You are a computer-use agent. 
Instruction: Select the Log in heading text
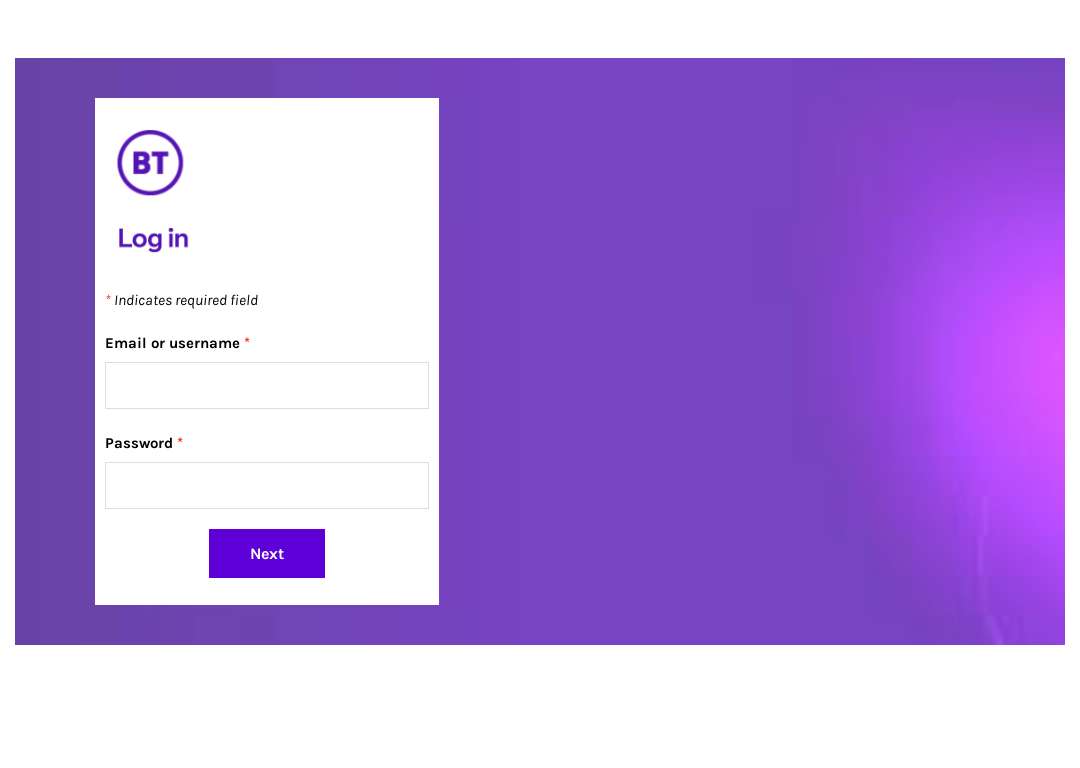153,239
